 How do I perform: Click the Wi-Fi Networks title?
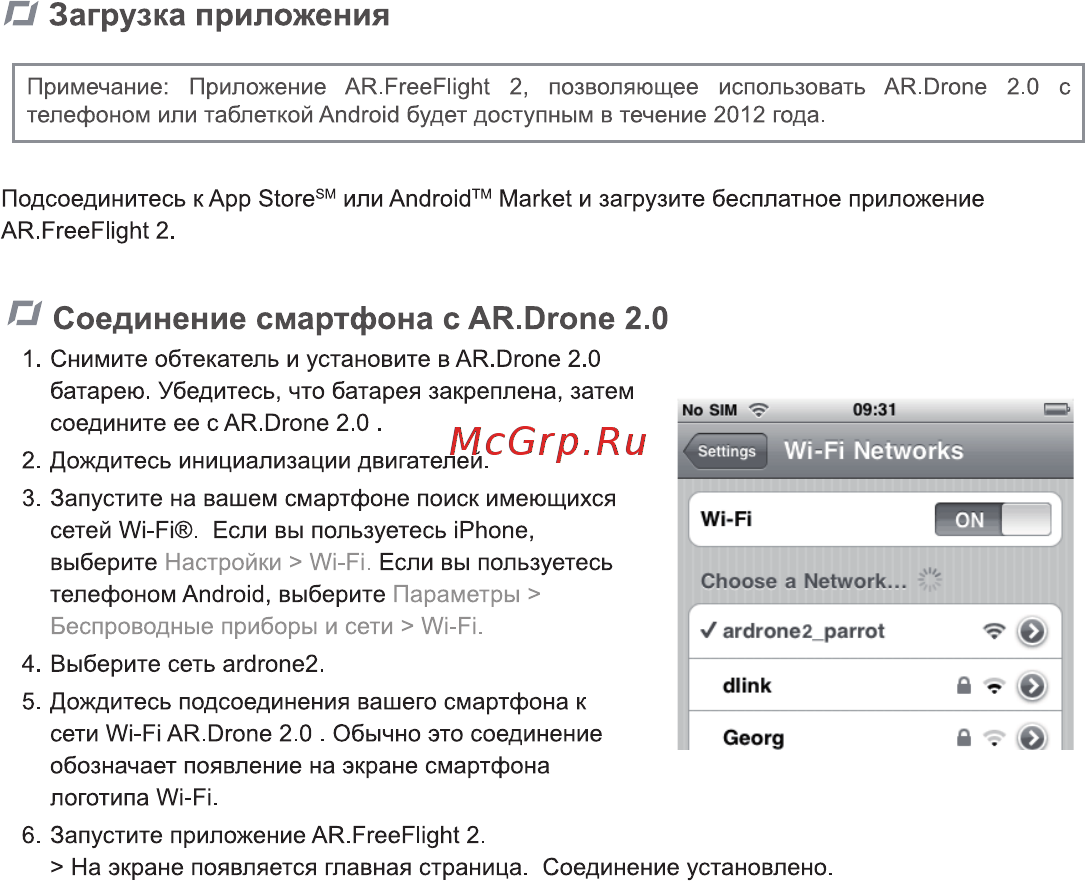[x=873, y=451]
